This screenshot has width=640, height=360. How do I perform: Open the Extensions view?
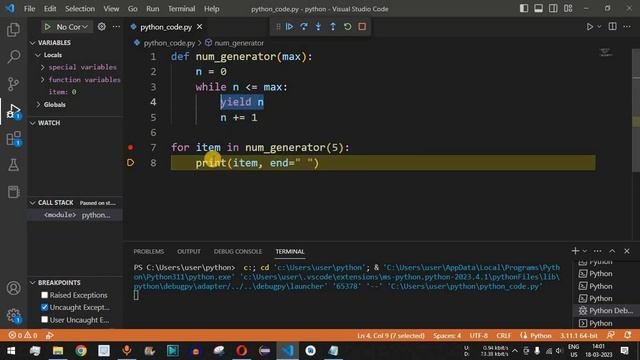point(13,138)
